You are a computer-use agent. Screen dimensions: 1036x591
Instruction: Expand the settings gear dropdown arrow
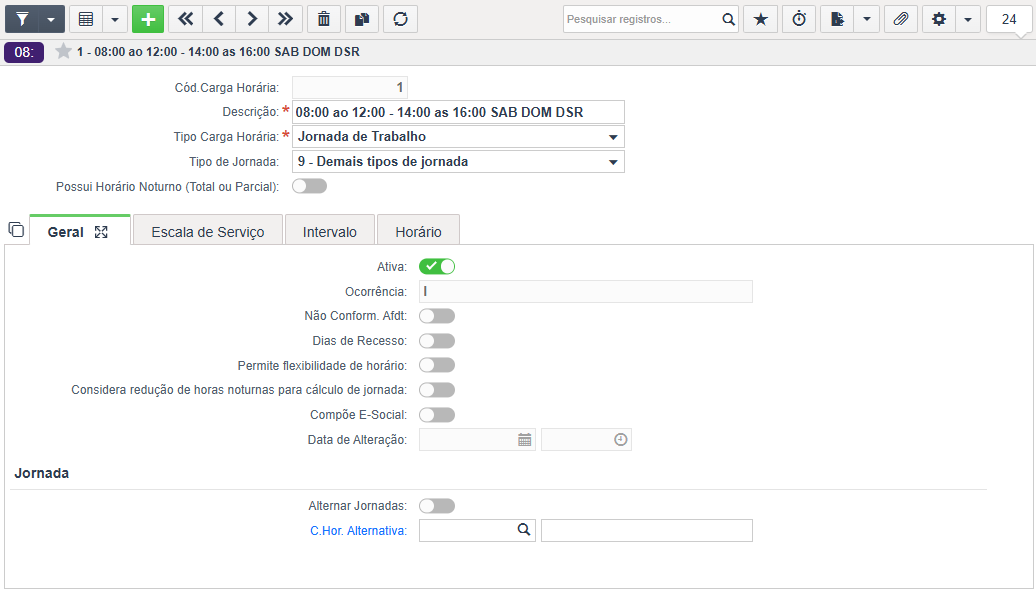pyautogui.click(x=968, y=19)
